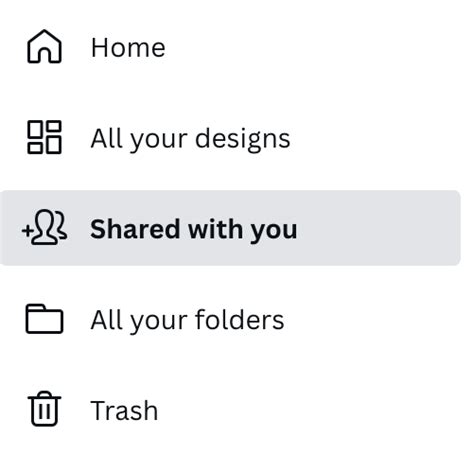Image resolution: width=474 pixels, height=472 pixels.
Task: Open All your designs
Action: pyautogui.click(x=230, y=137)
